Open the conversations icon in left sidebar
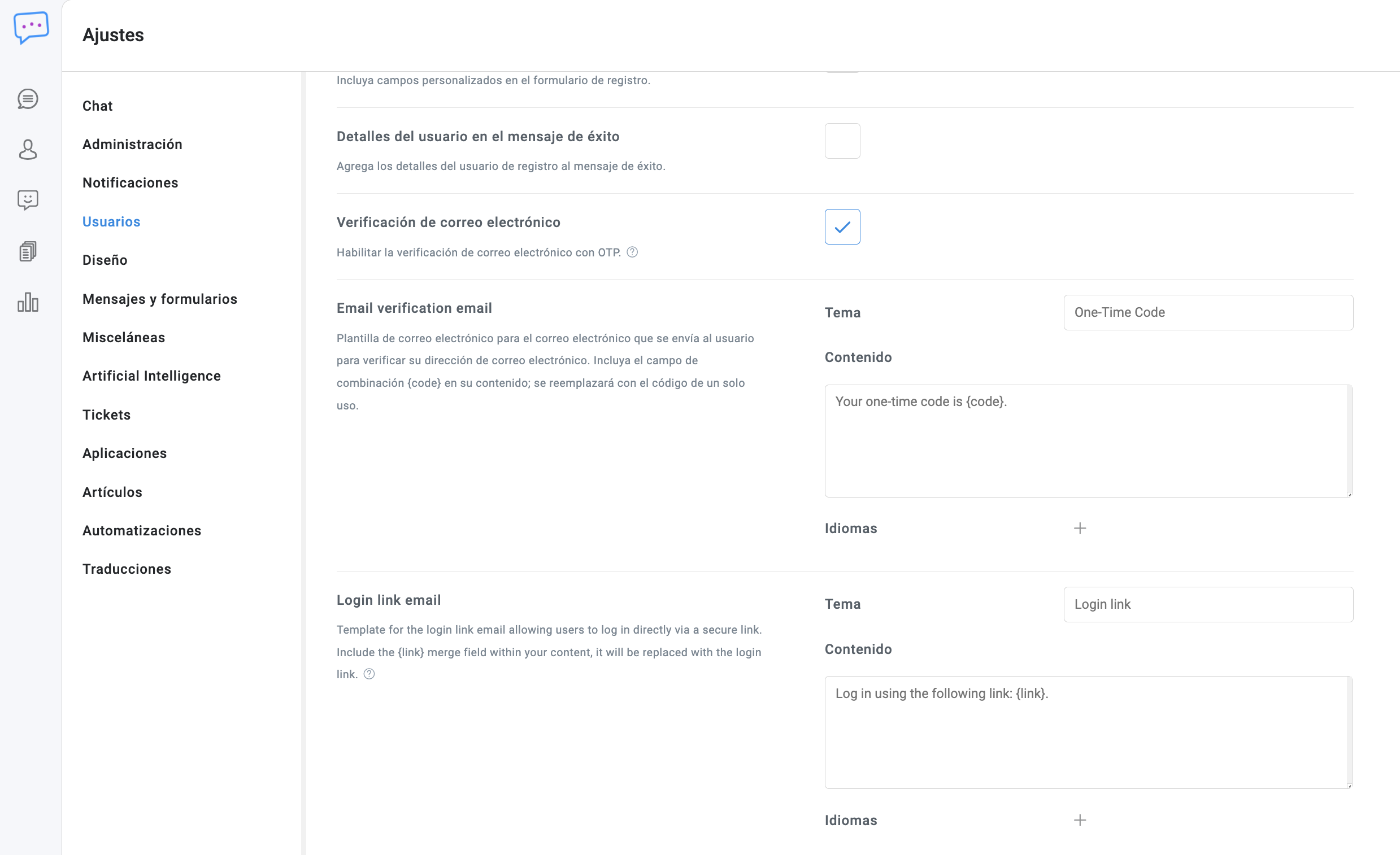Screen dimensions: 1400x855 28,99
